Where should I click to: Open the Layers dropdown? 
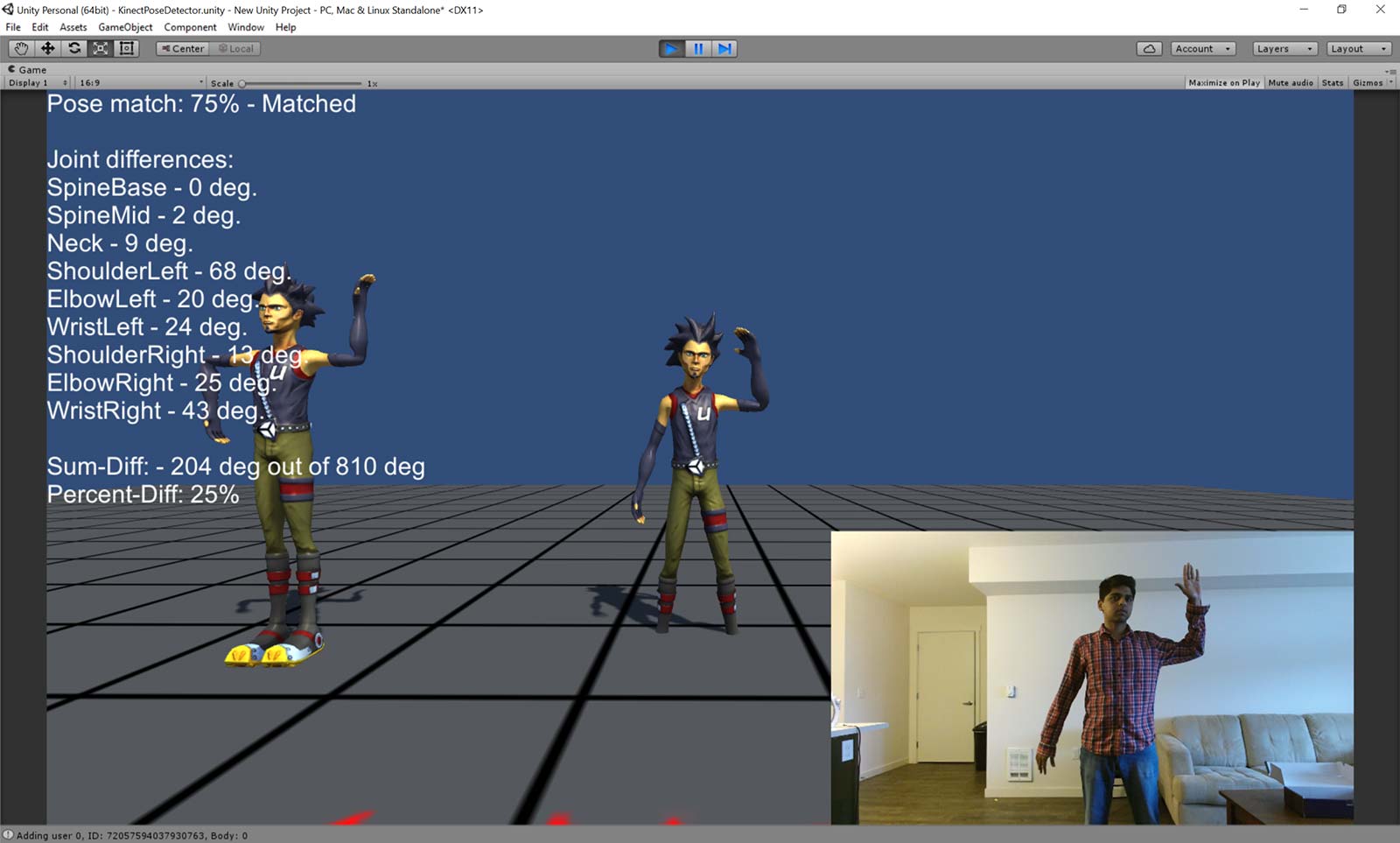tap(1284, 49)
